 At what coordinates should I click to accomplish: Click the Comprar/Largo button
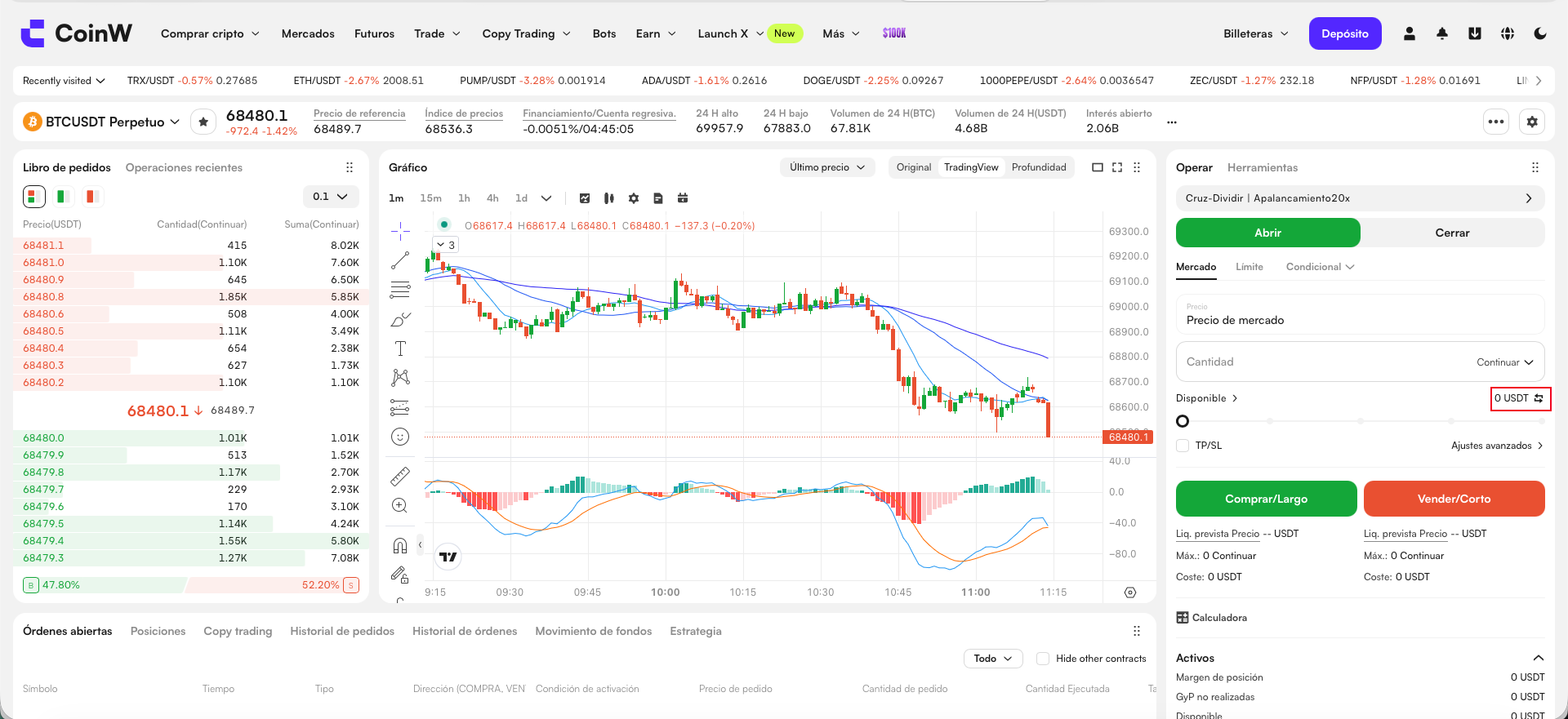point(1267,499)
